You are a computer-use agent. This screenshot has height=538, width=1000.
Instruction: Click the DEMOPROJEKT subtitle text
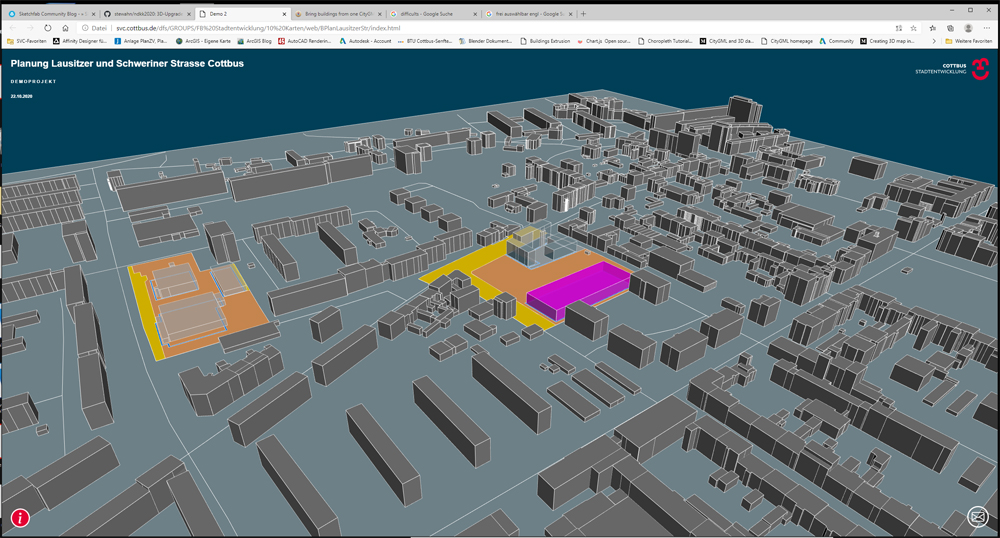[x=33, y=82]
